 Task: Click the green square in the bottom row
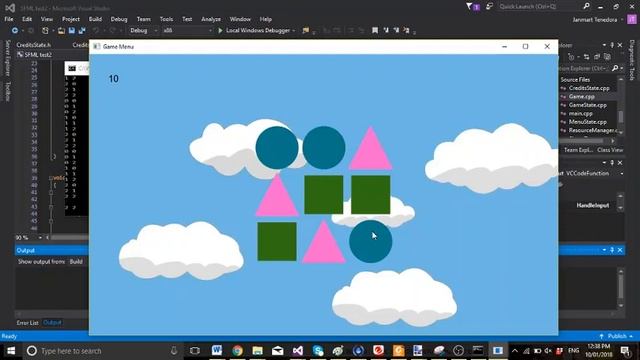click(277, 242)
